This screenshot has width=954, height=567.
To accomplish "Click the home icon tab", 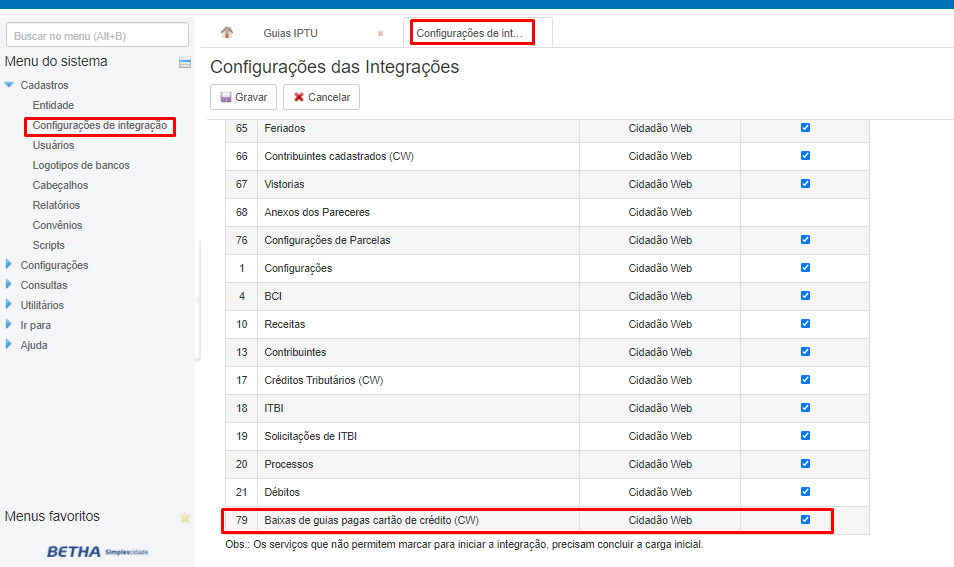I will point(227,33).
